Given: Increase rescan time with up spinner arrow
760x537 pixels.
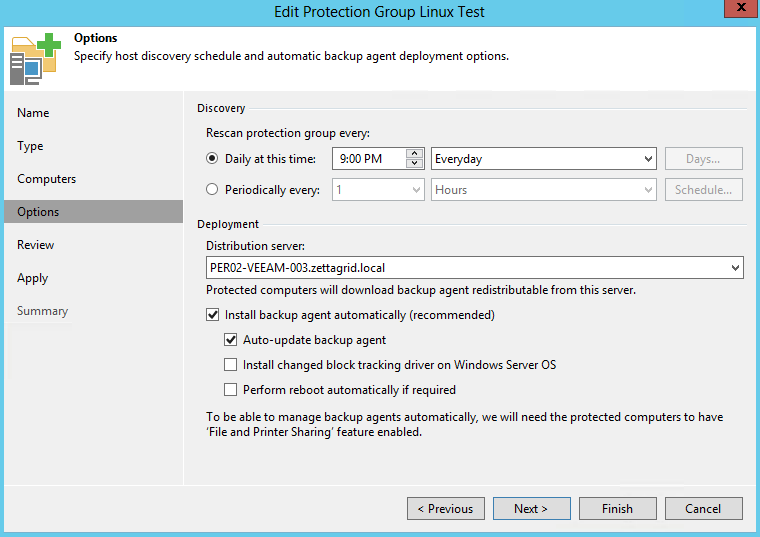Looking at the screenshot, I should 414,154.
